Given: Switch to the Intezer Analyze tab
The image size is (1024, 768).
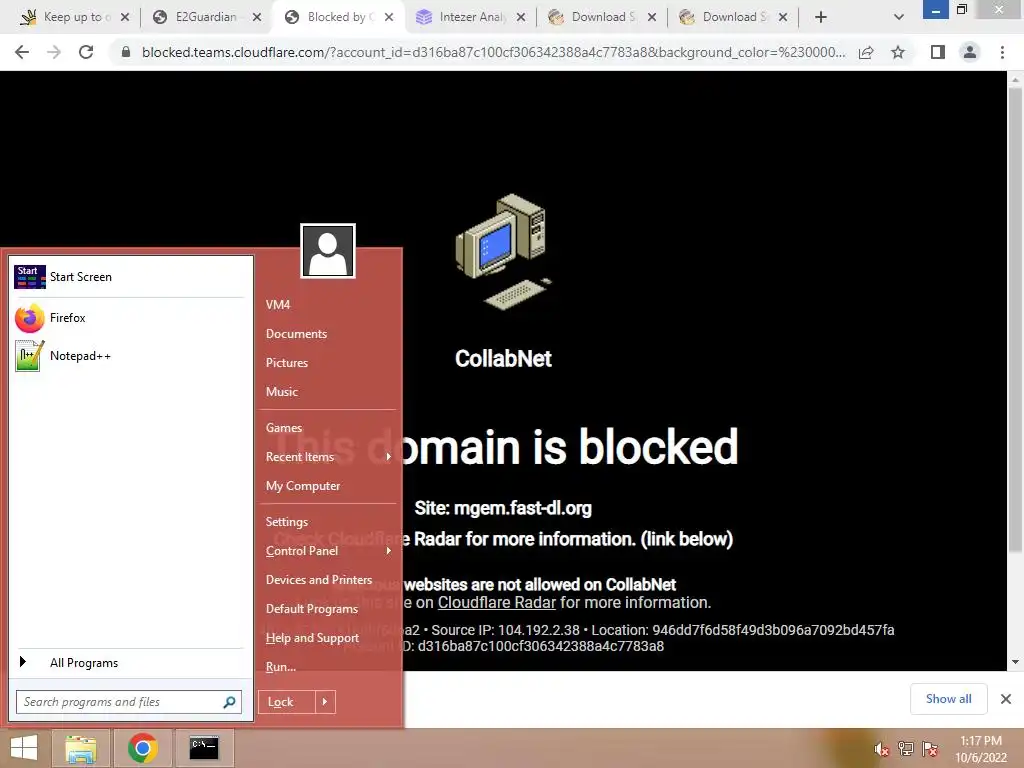Looking at the screenshot, I should [x=470, y=18].
